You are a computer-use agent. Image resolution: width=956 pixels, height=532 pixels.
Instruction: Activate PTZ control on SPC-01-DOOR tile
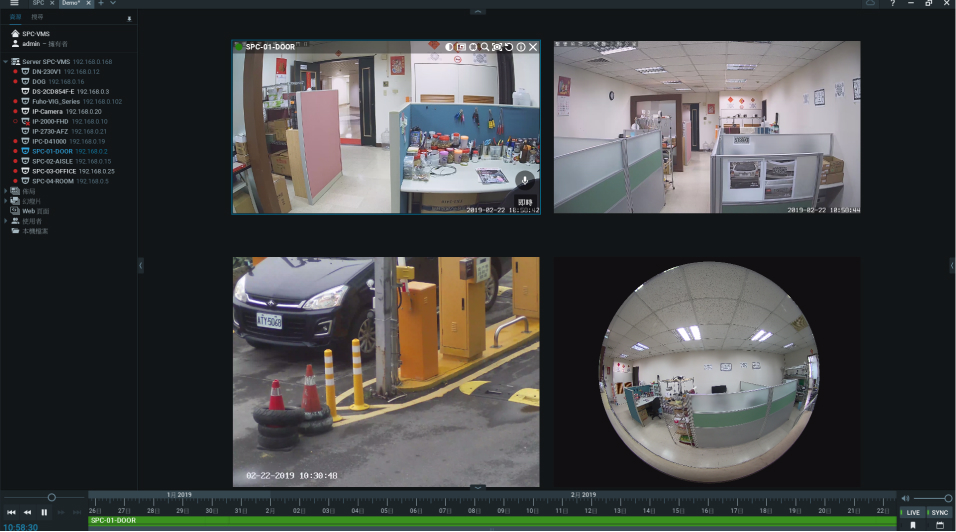coord(473,46)
